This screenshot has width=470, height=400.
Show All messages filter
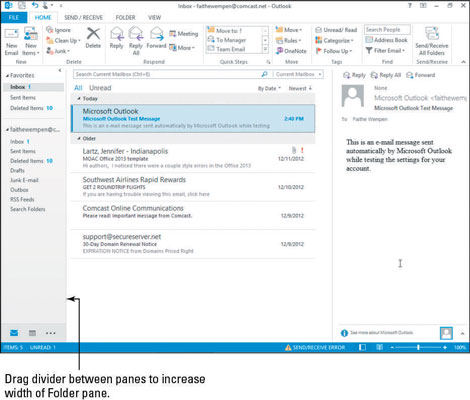tap(78, 88)
